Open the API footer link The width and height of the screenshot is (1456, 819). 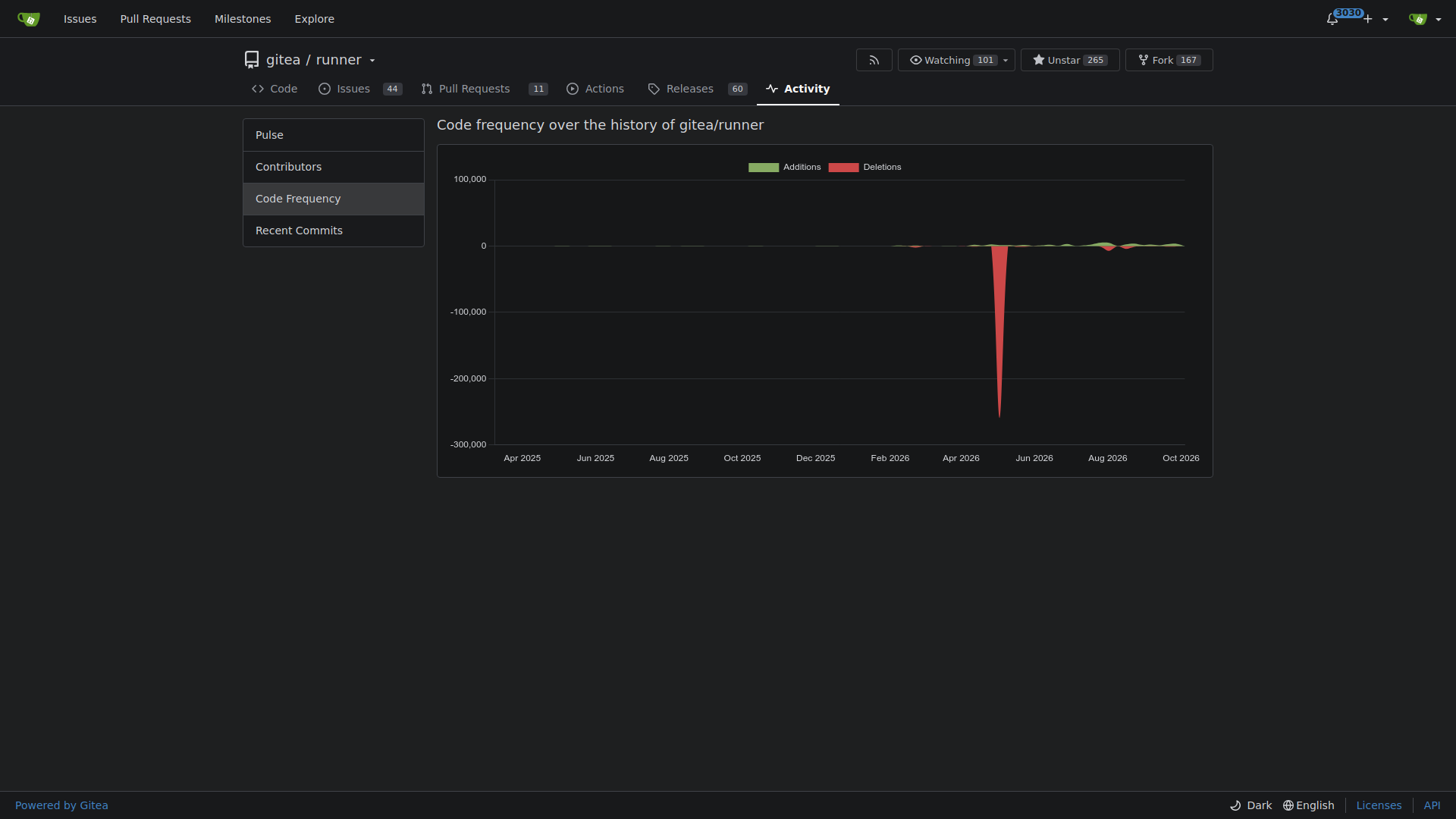coord(1432,805)
